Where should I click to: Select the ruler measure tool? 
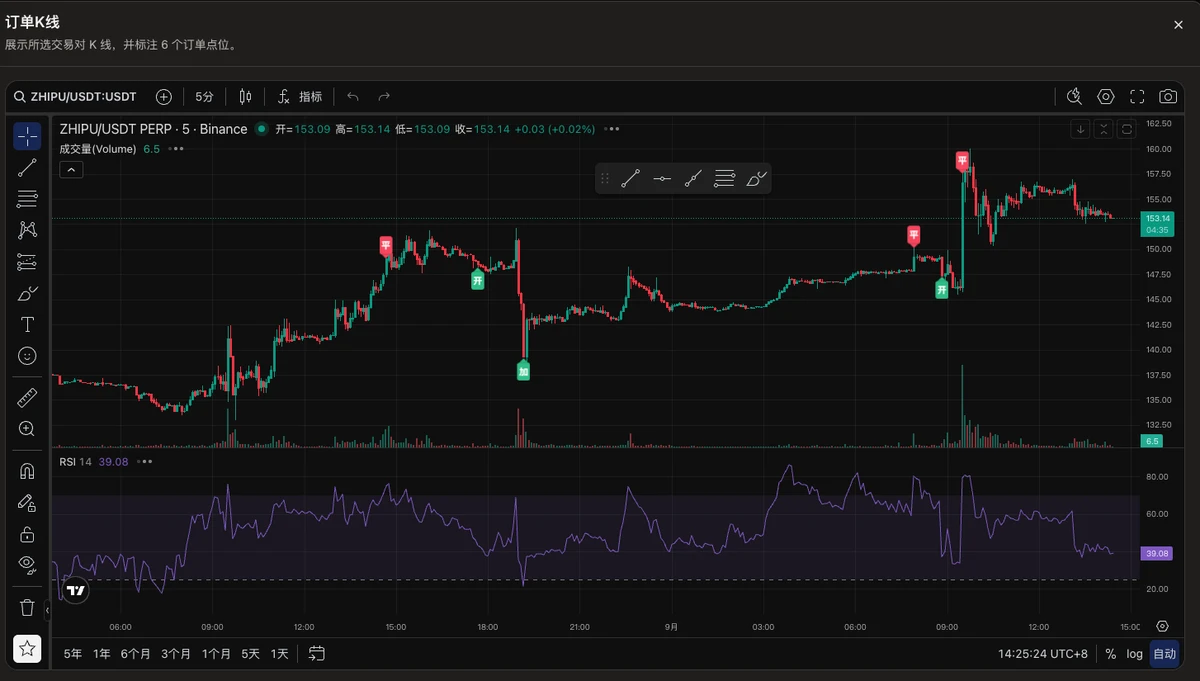(27, 398)
